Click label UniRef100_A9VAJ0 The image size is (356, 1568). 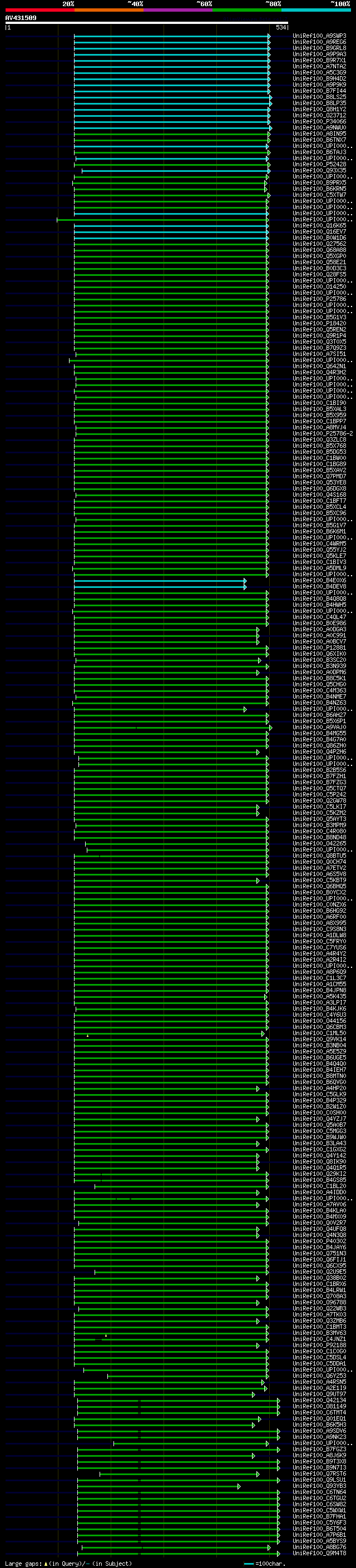point(319,728)
